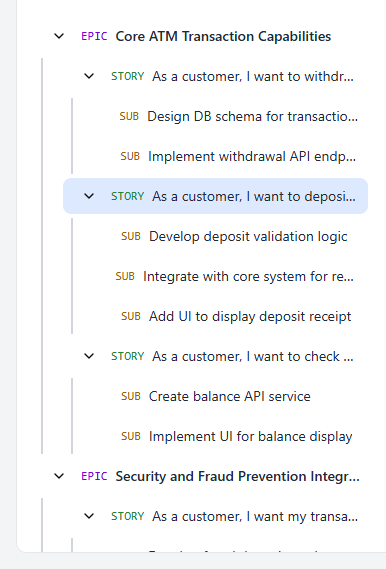Open subtask Develop deposit validation logic
This screenshot has height=569, width=386.
point(248,236)
